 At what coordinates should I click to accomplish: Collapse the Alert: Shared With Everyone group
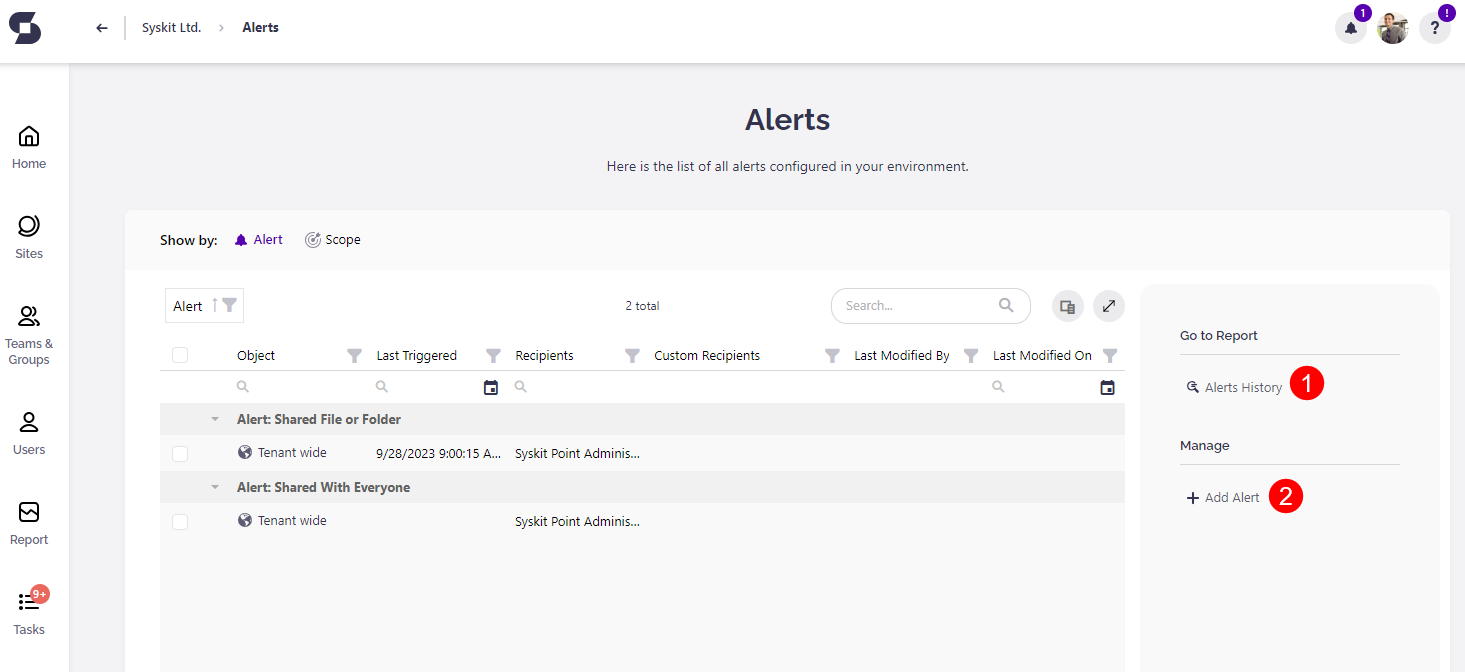(214, 486)
